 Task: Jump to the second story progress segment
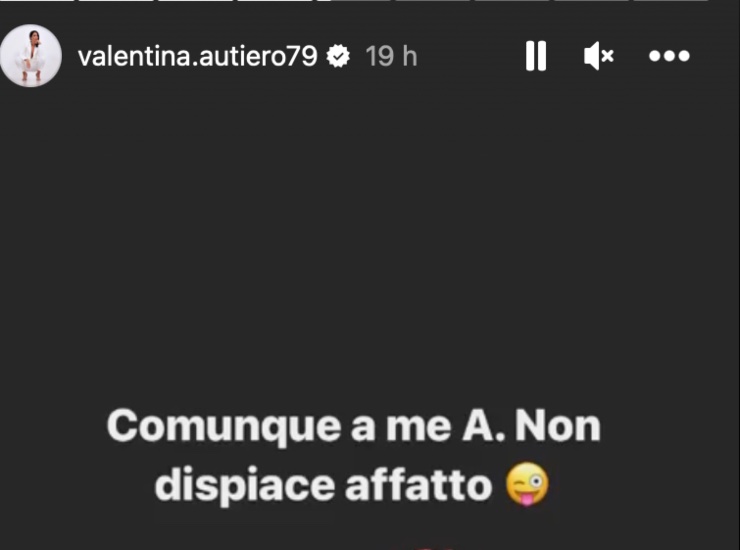[116, 1]
